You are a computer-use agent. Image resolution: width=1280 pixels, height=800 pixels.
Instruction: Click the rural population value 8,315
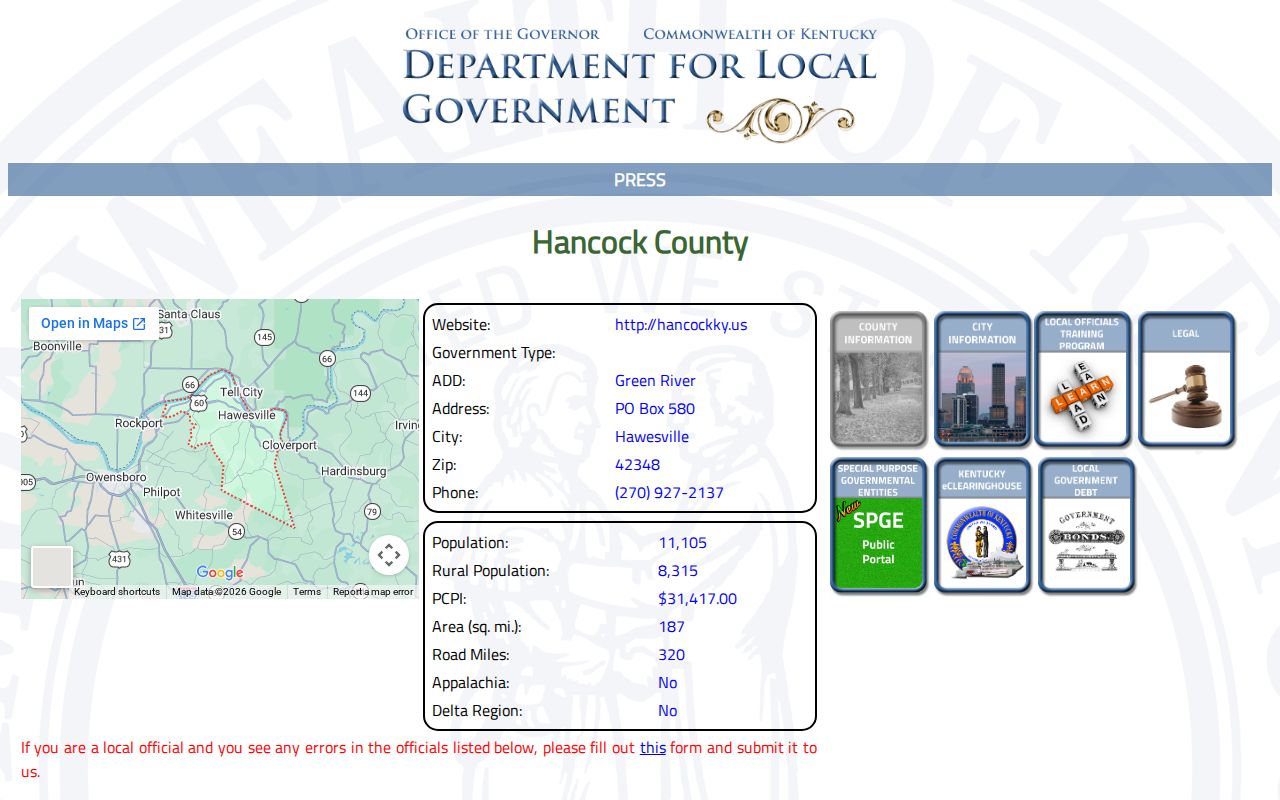(678, 571)
